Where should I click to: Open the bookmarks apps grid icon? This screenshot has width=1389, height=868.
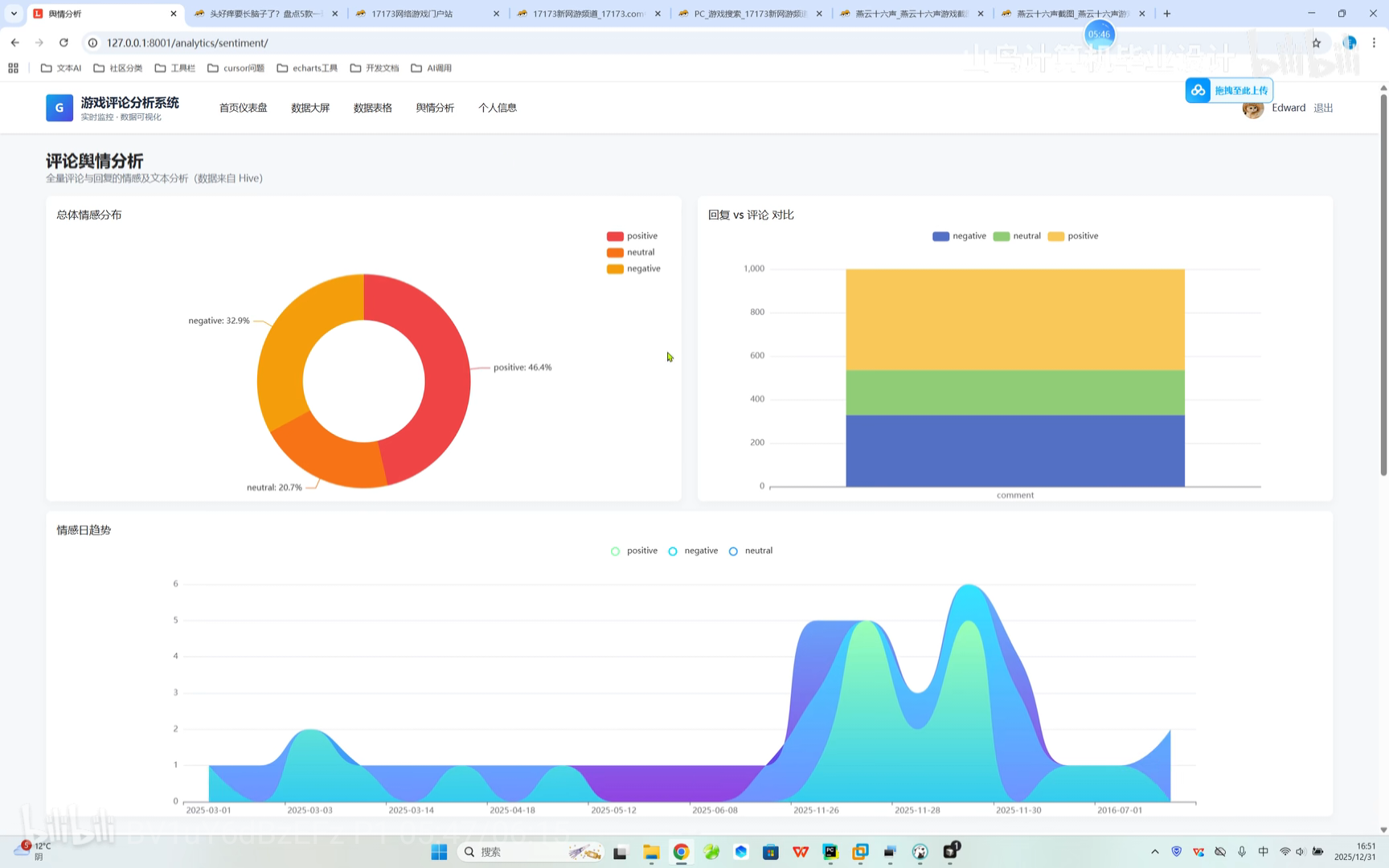13,68
